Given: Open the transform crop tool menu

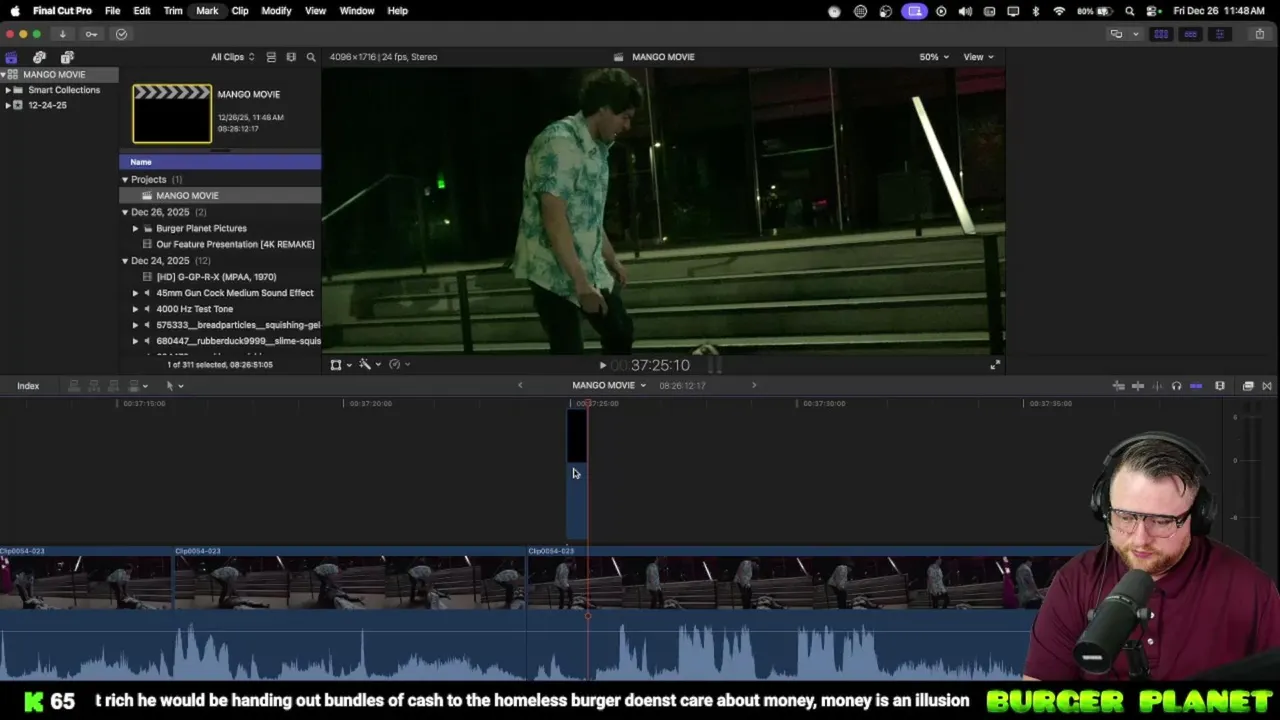Looking at the screenshot, I should [340, 365].
